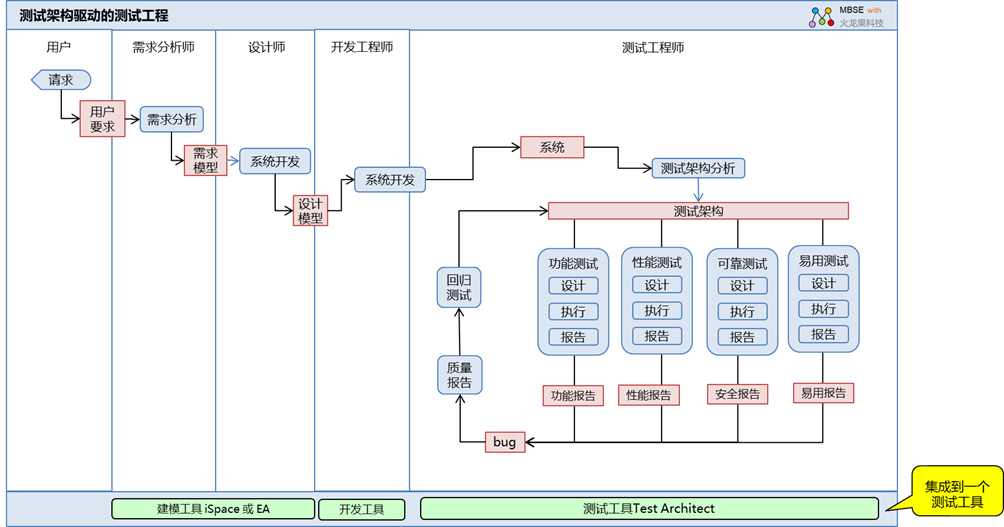Click the wide 测试架构 red bar

698,211
